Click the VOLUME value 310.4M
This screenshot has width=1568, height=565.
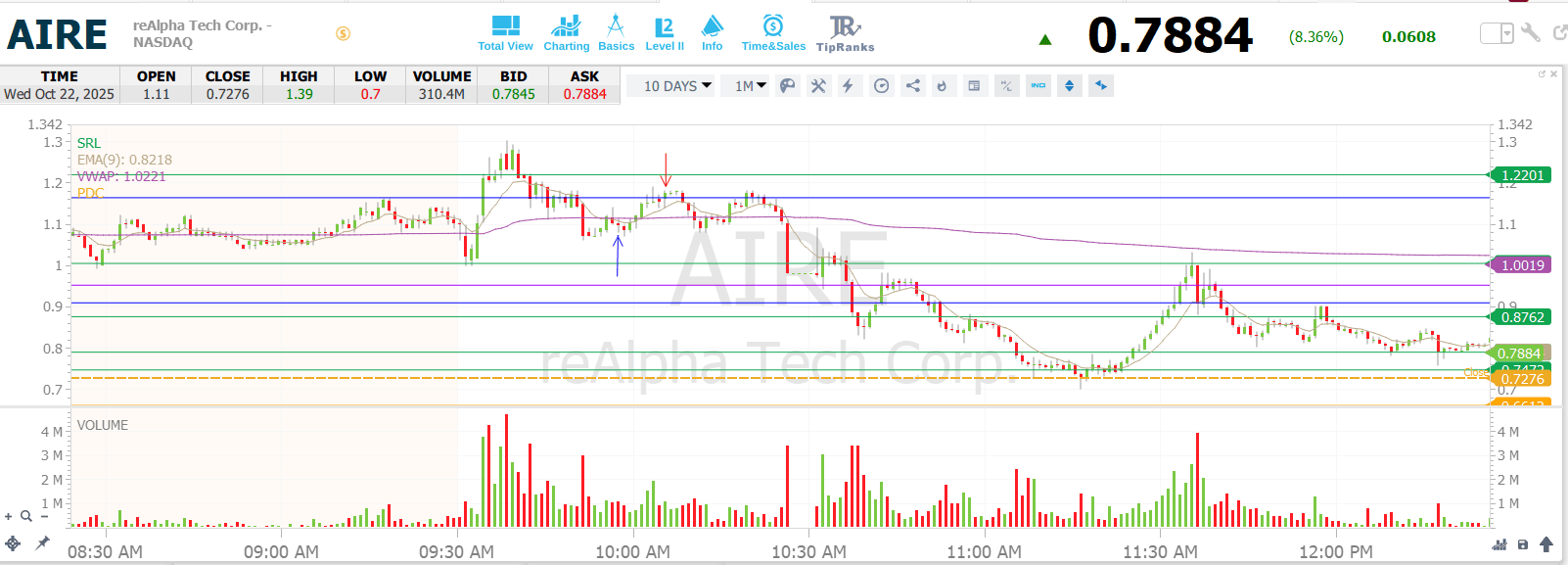tap(441, 94)
